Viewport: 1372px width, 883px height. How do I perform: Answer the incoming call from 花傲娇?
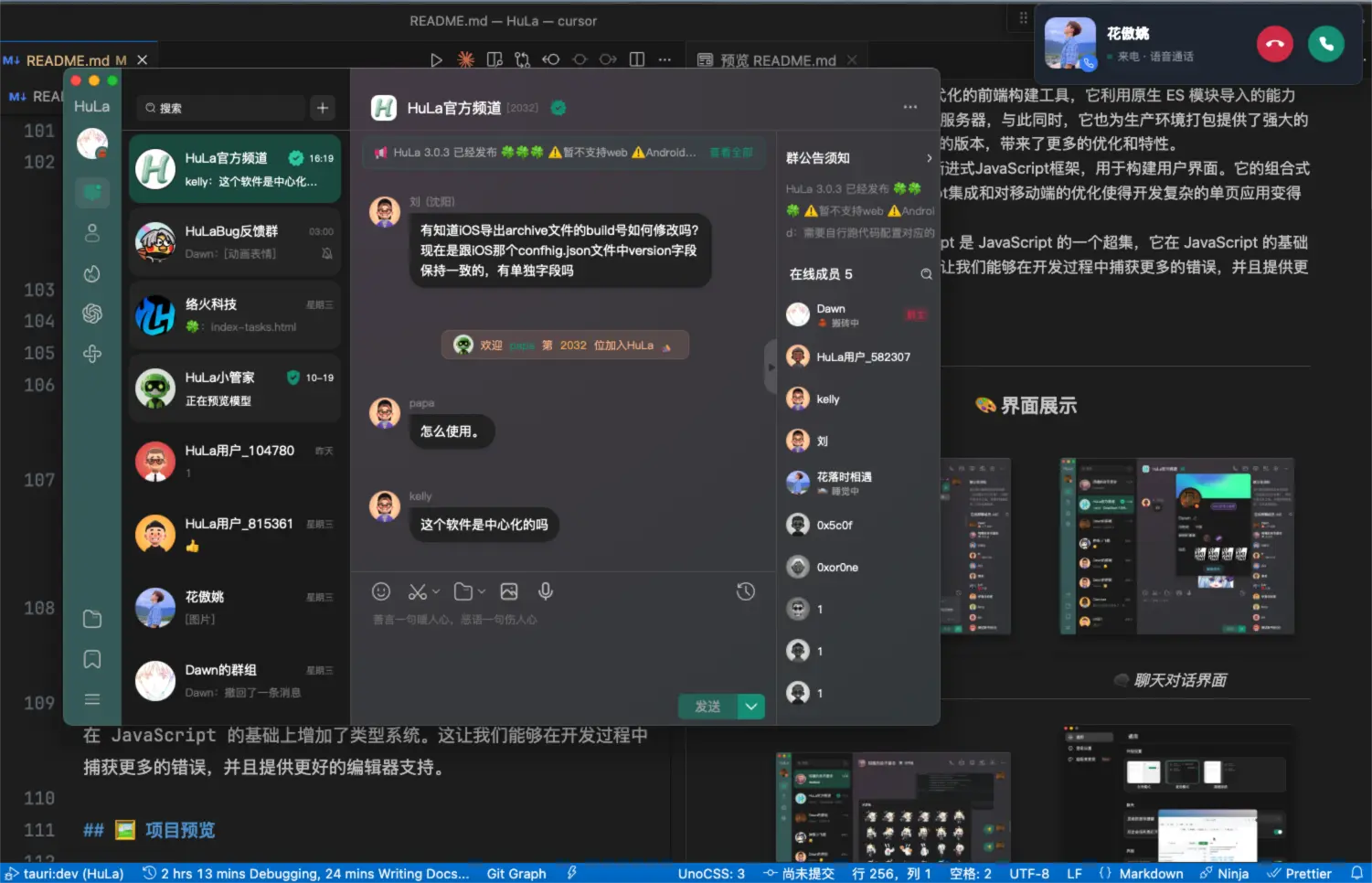pos(1325,43)
